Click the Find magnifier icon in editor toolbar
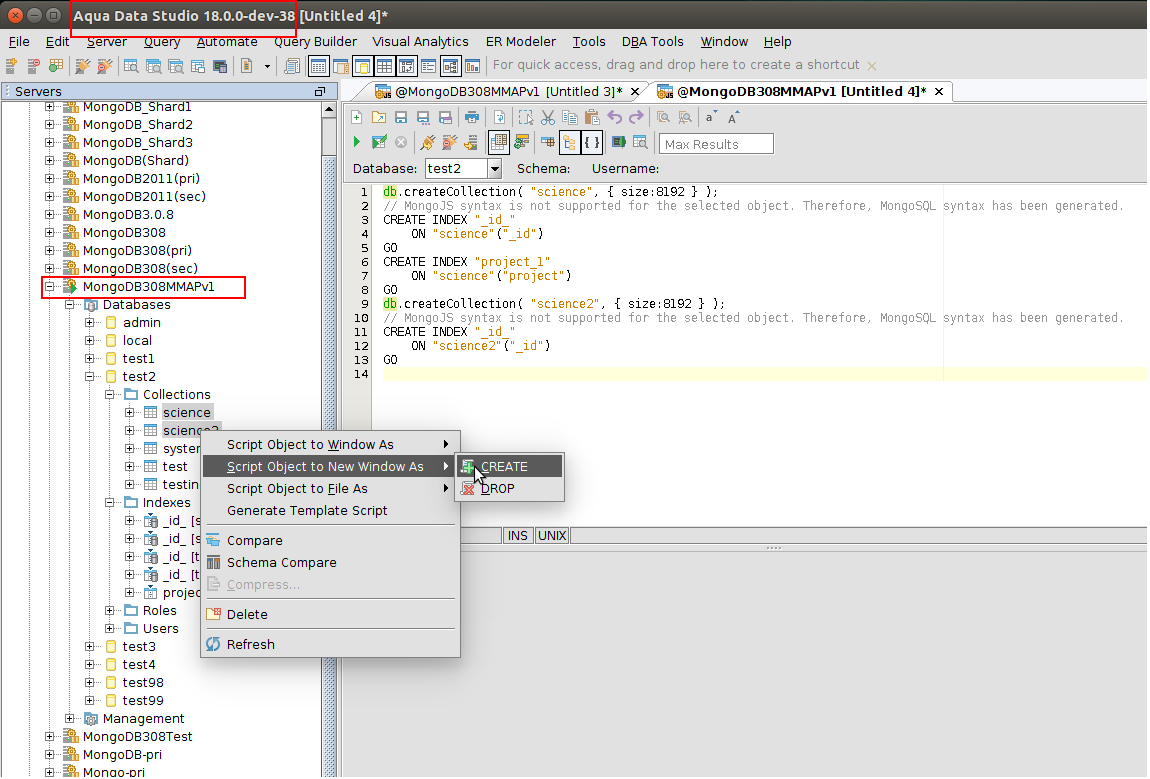This screenshot has height=779, width=1150. point(663,117)
